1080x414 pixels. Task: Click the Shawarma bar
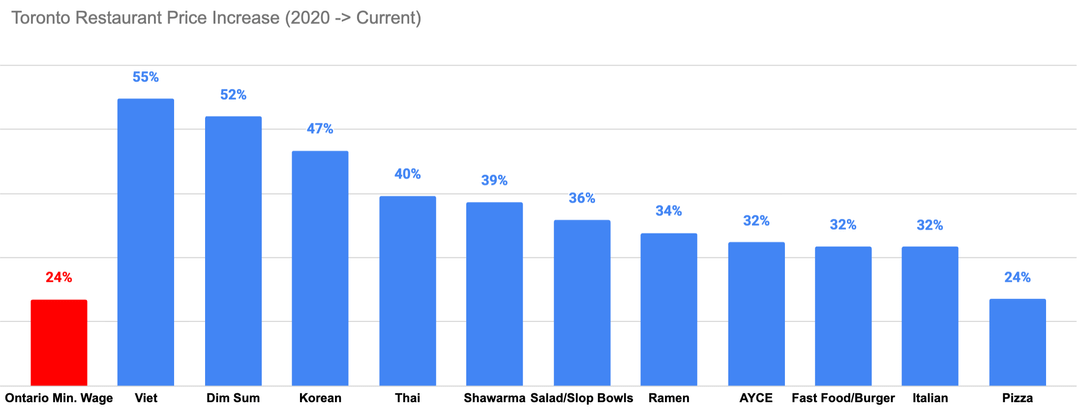click(x=494, y=293)
